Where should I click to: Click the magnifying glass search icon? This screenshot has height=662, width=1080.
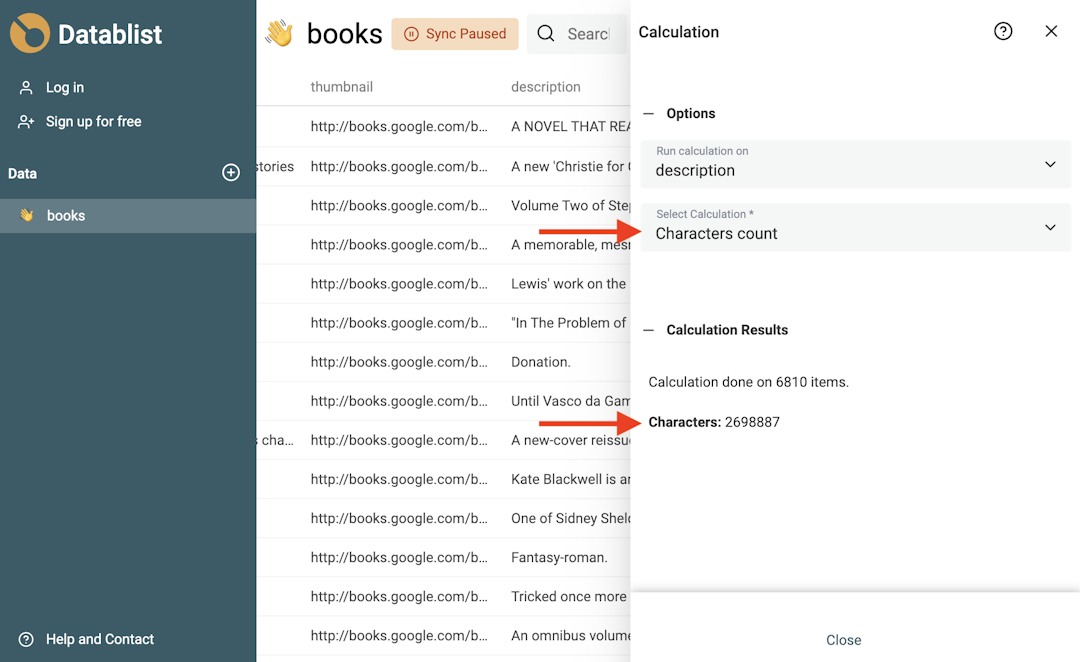point(545,33)
